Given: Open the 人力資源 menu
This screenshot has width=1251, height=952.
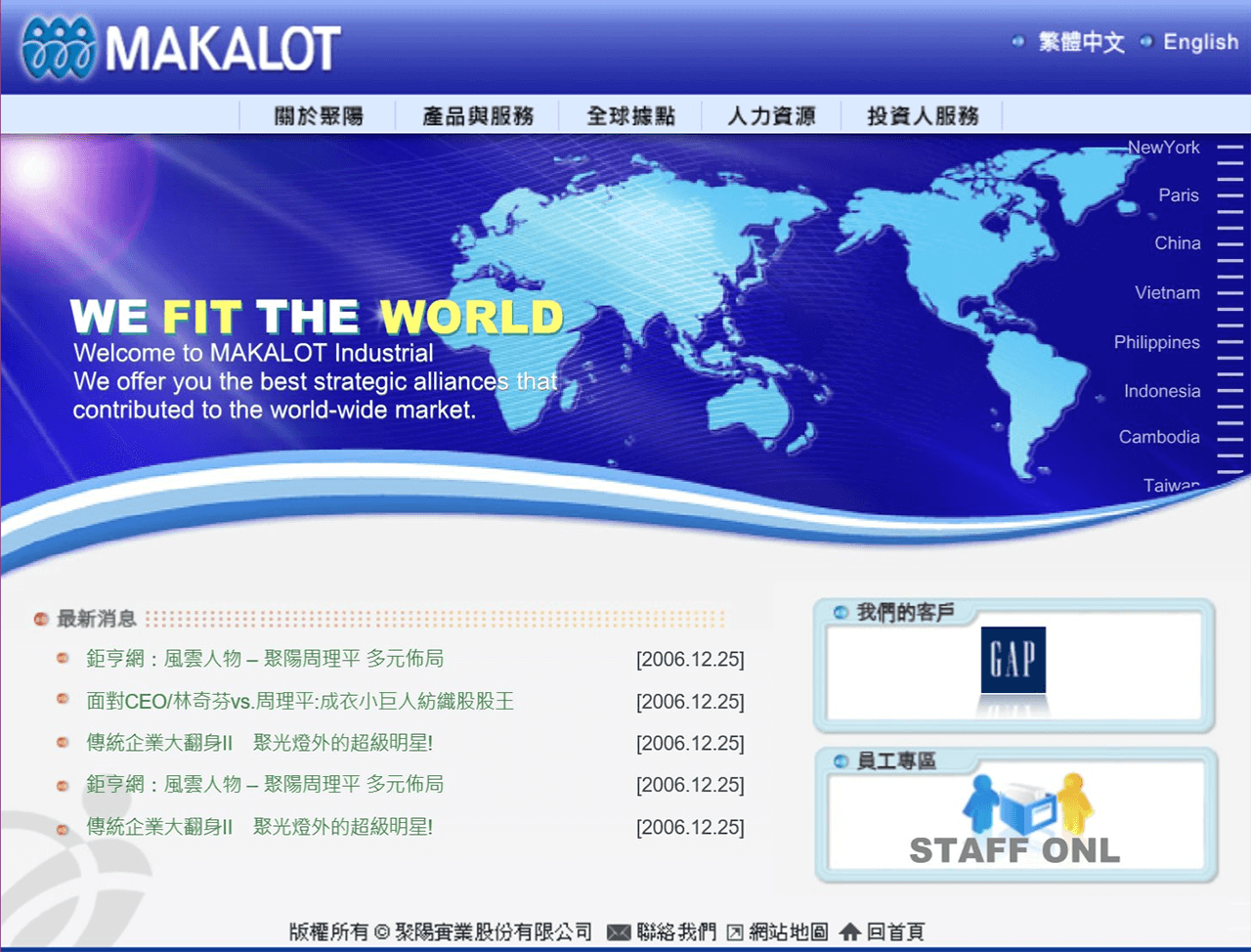Looking at the screenshot, I should tap(771, 116).
